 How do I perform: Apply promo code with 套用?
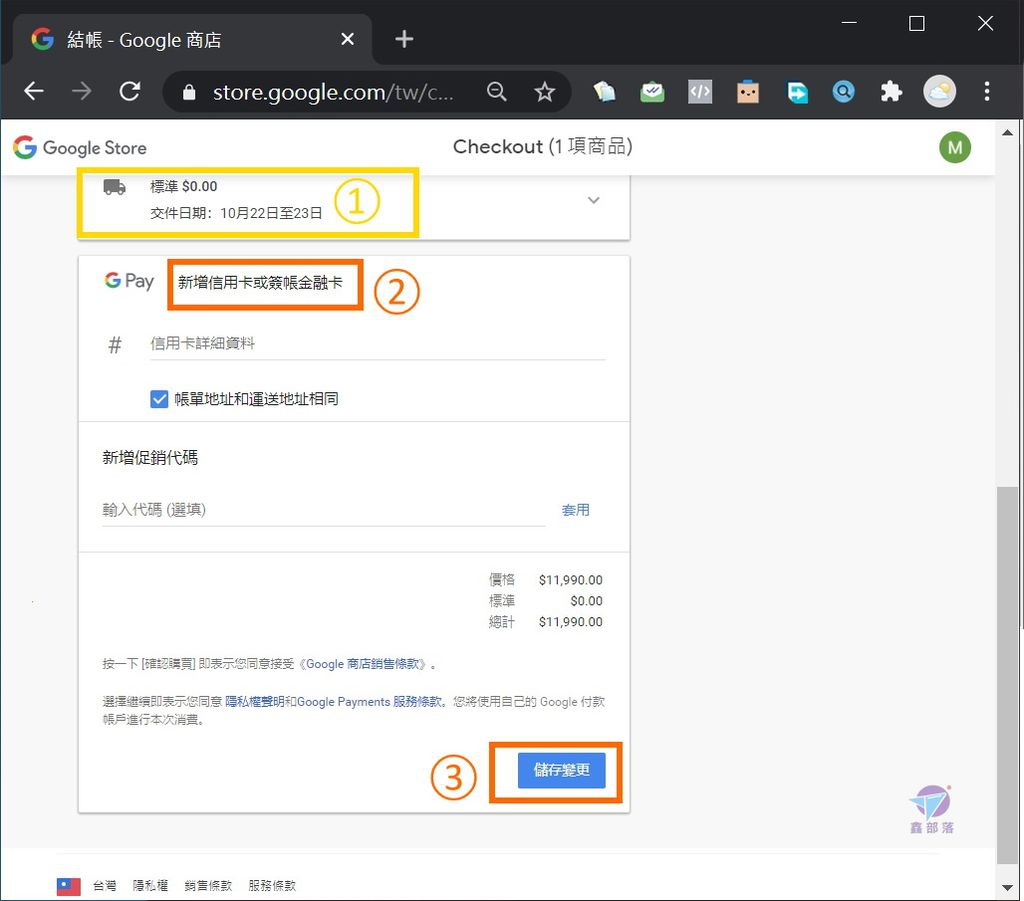click(x=575, y=510)
